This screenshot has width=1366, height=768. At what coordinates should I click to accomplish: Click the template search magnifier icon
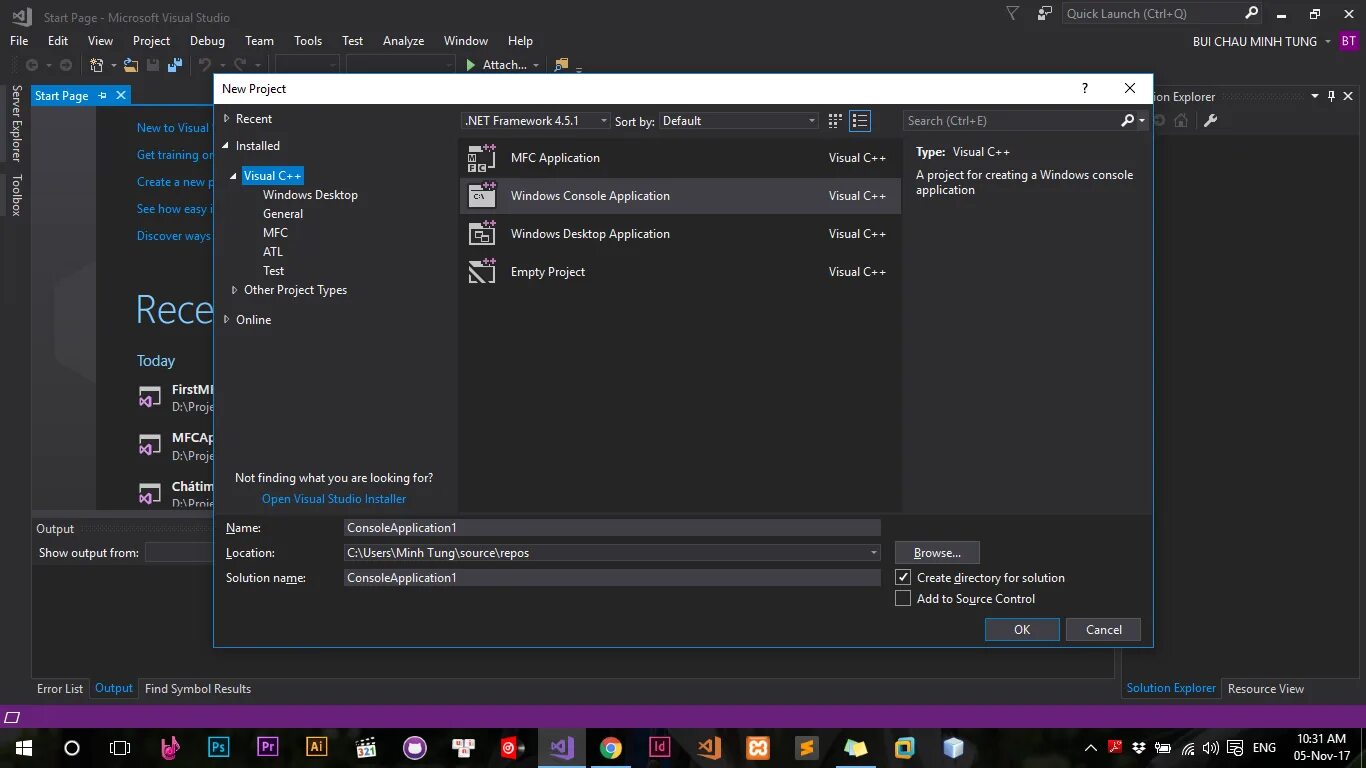click(x=1128, y=120)
